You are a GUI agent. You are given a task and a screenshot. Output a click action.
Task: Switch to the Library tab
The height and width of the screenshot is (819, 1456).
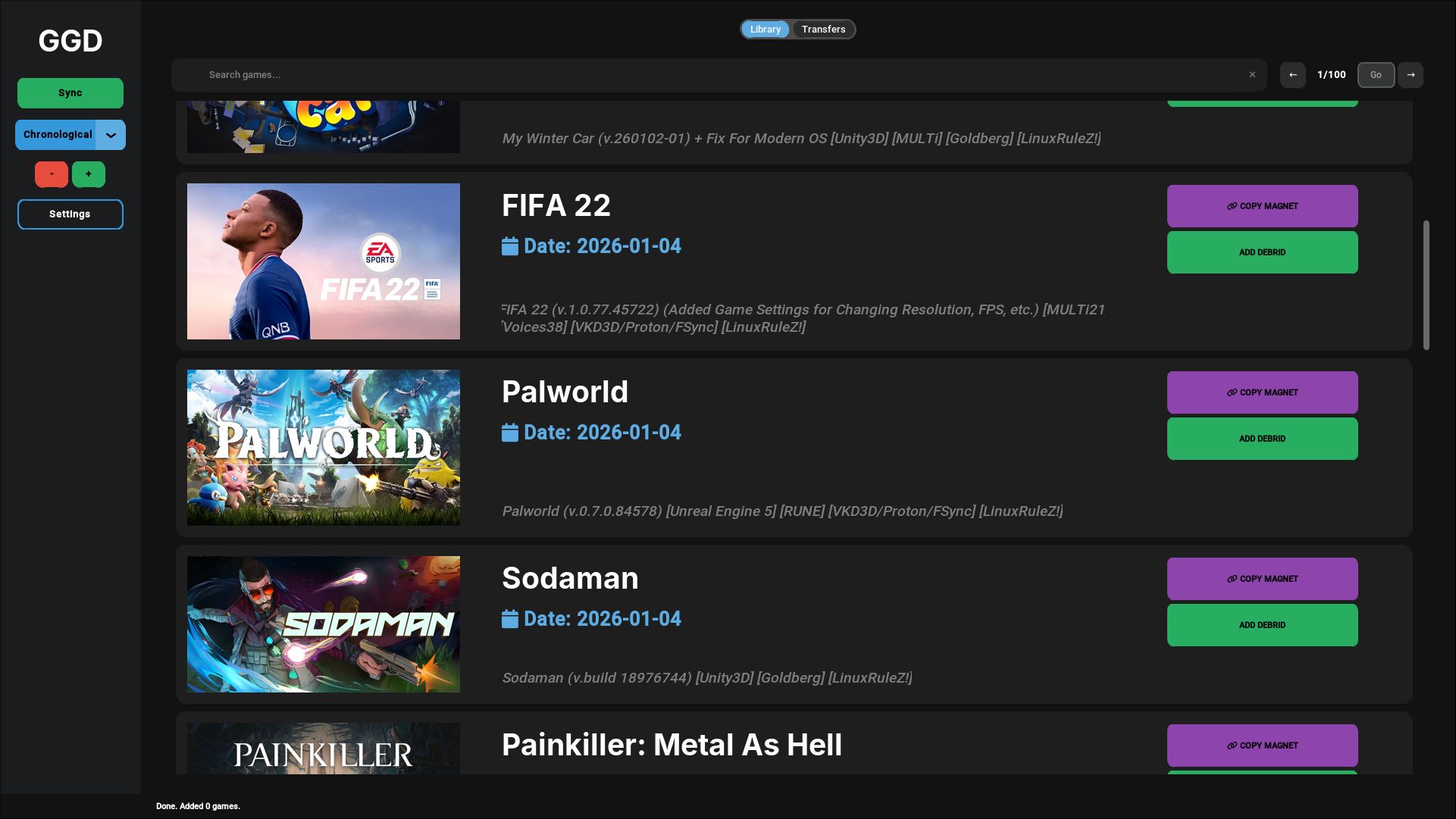click(765, 30)
